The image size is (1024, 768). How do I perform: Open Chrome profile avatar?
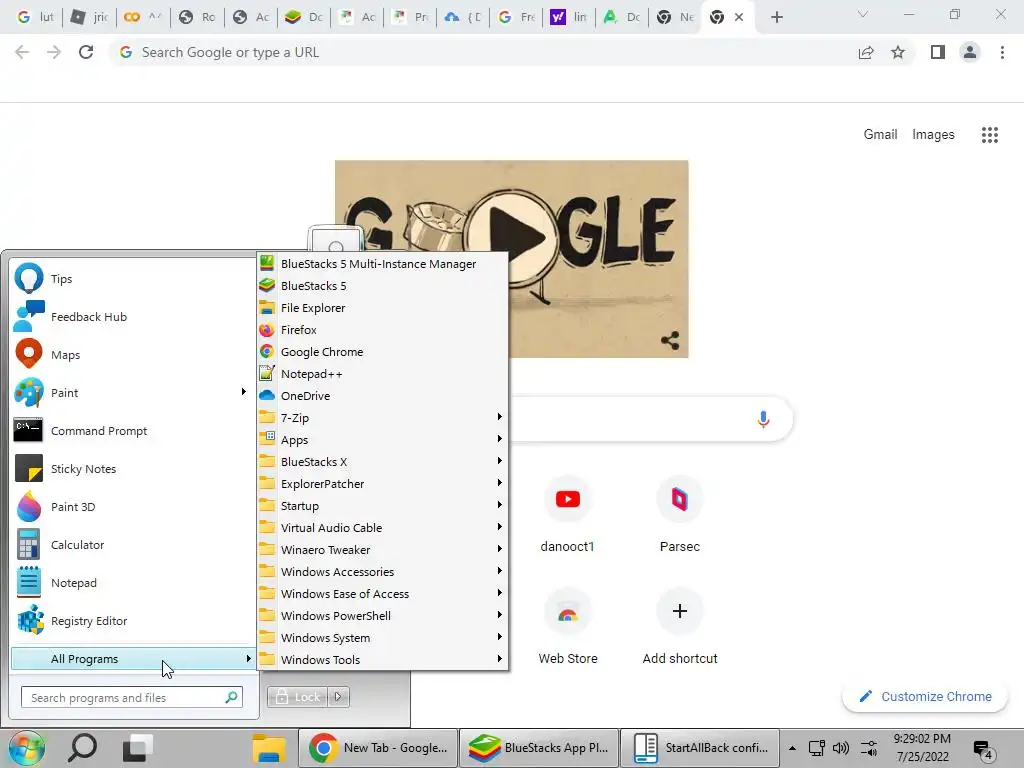point(970,52)
